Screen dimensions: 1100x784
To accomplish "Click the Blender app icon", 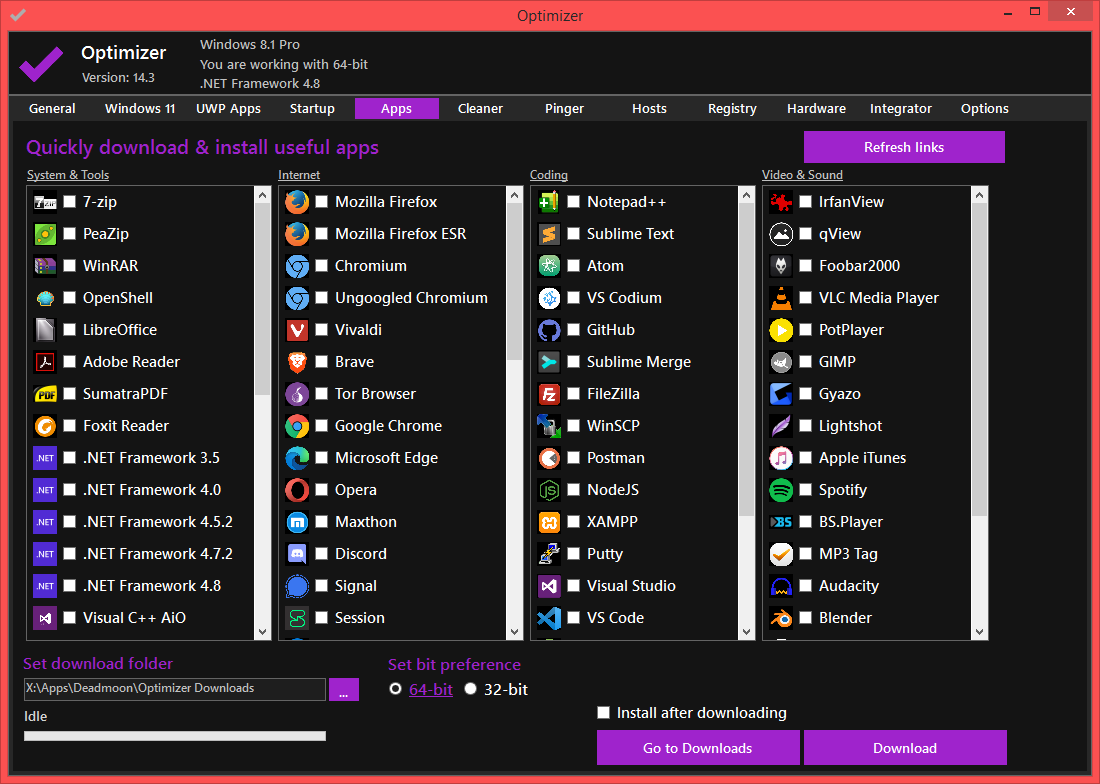I will (x=781, y=618).
